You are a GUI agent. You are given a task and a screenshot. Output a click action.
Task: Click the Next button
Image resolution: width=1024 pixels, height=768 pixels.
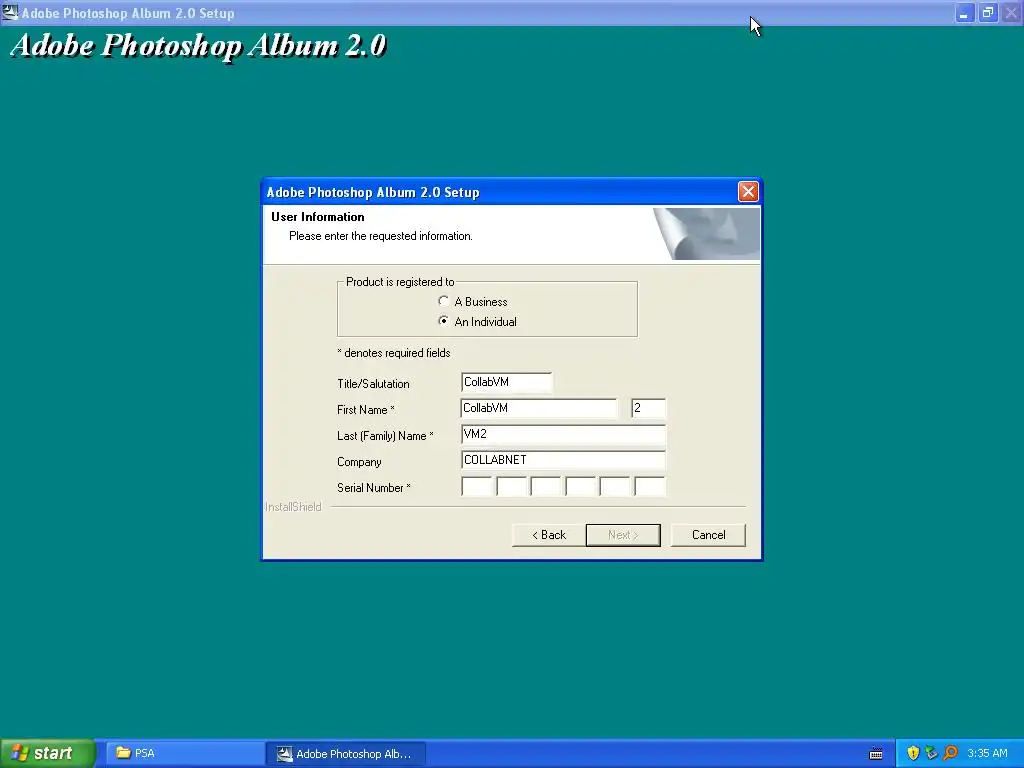[x=623, y=535]
